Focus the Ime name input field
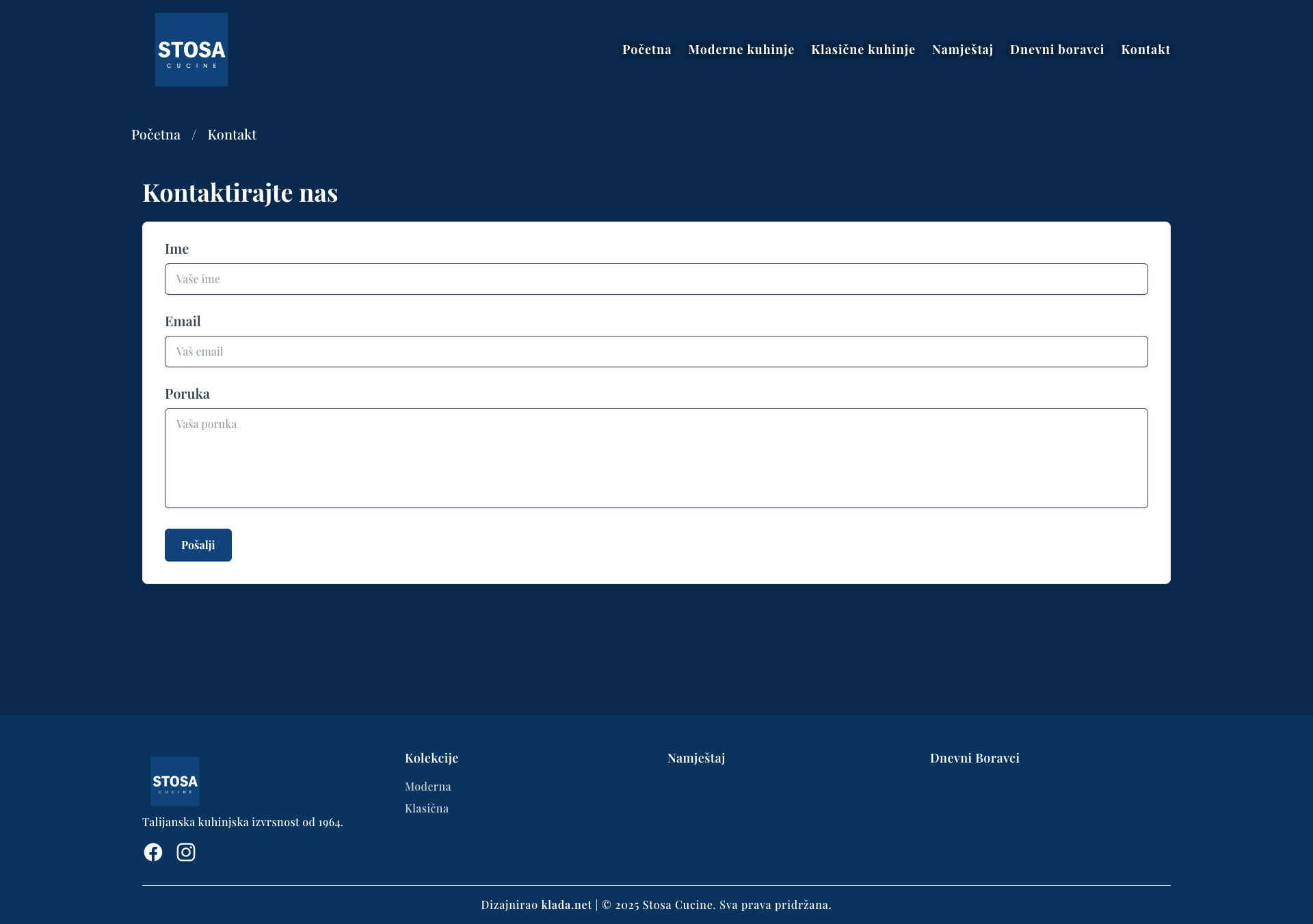Viewport: 1313px width, 924px height. [656, 279]
